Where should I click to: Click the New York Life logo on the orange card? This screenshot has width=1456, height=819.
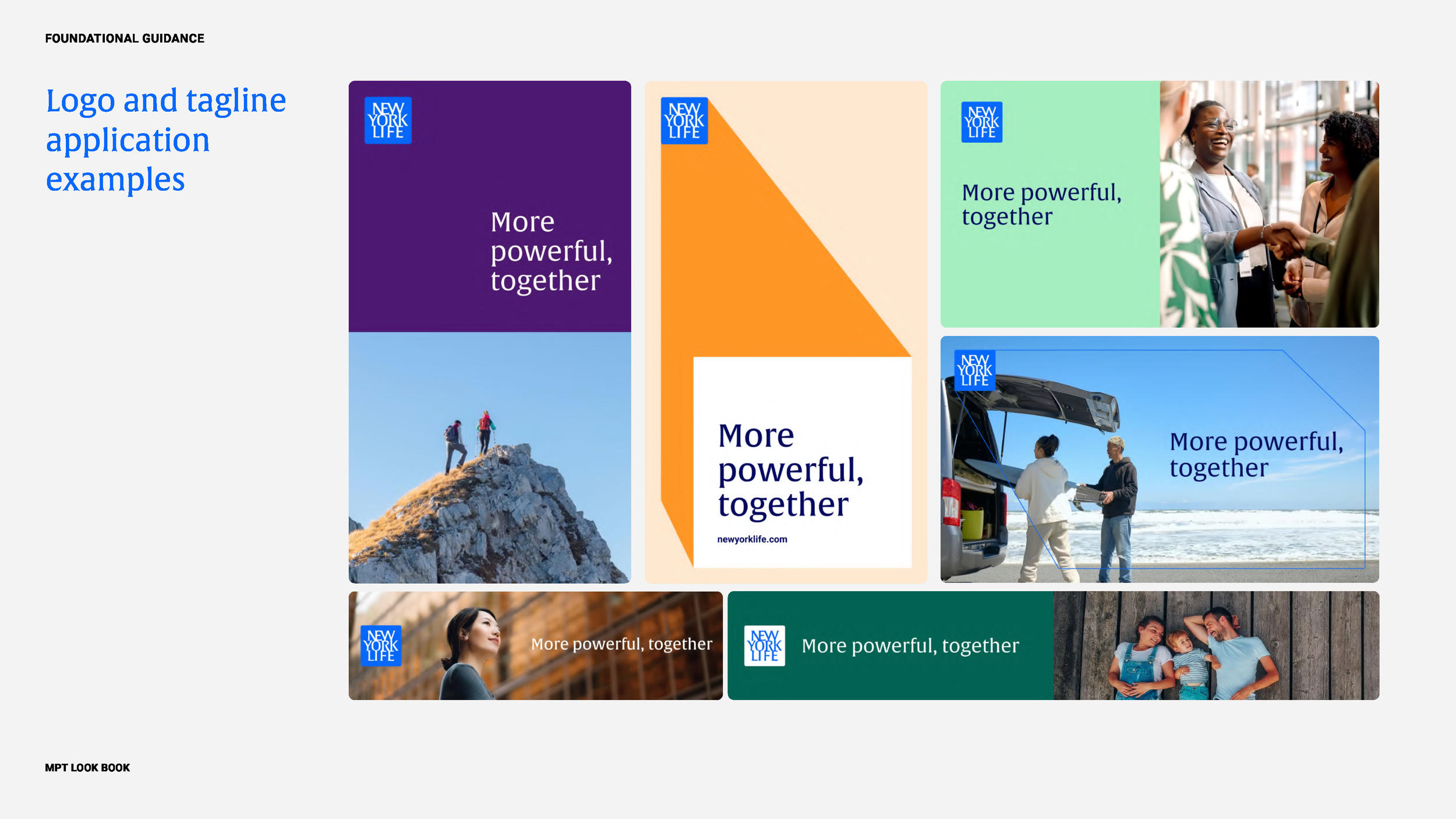click(x=684, y=121)
